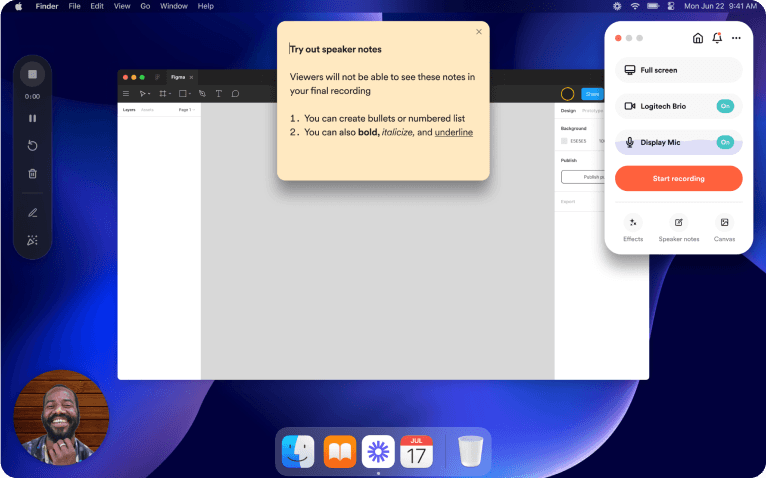Click the 'Try out speaker notes' heading text
The height and width of the screenshot is (478, 766).
tap(336, 49)
